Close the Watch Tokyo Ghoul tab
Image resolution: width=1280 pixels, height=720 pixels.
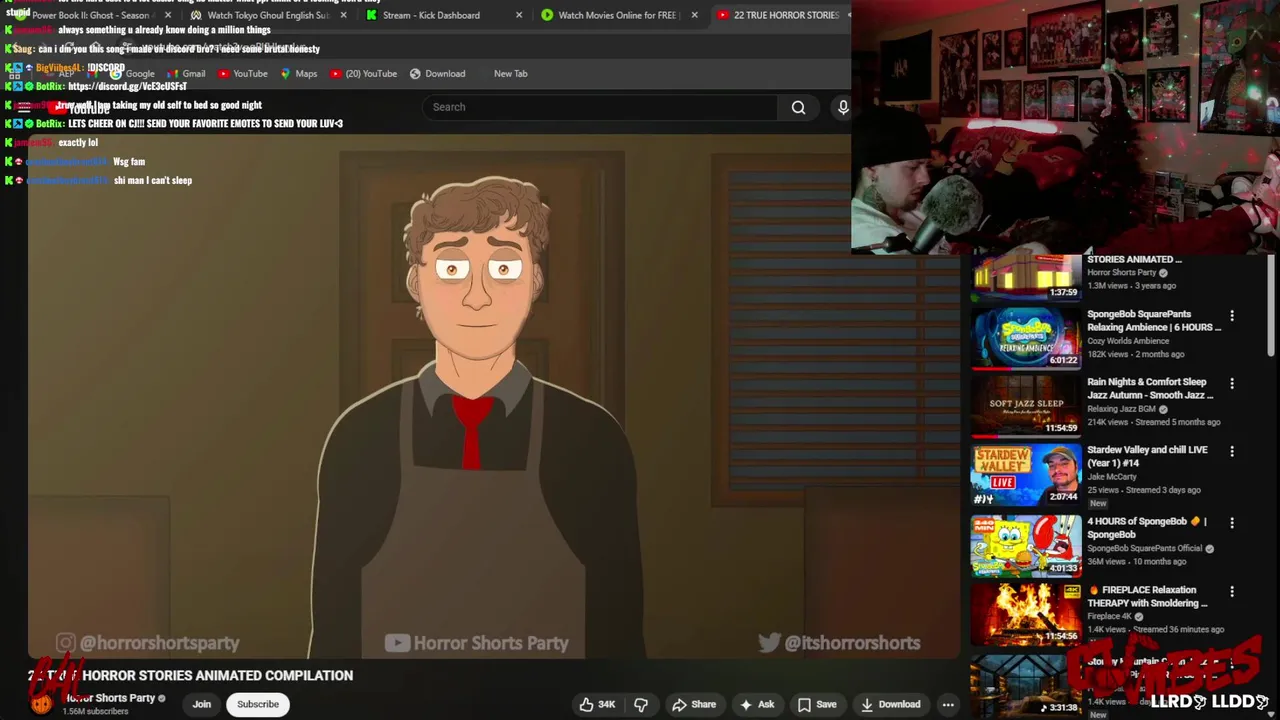tap(344, 15)
